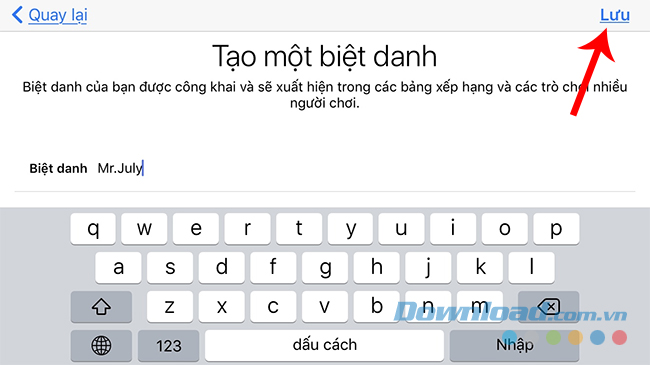
Task: Tap the l key
Action: pyautogui.click(x=531, y=268)
